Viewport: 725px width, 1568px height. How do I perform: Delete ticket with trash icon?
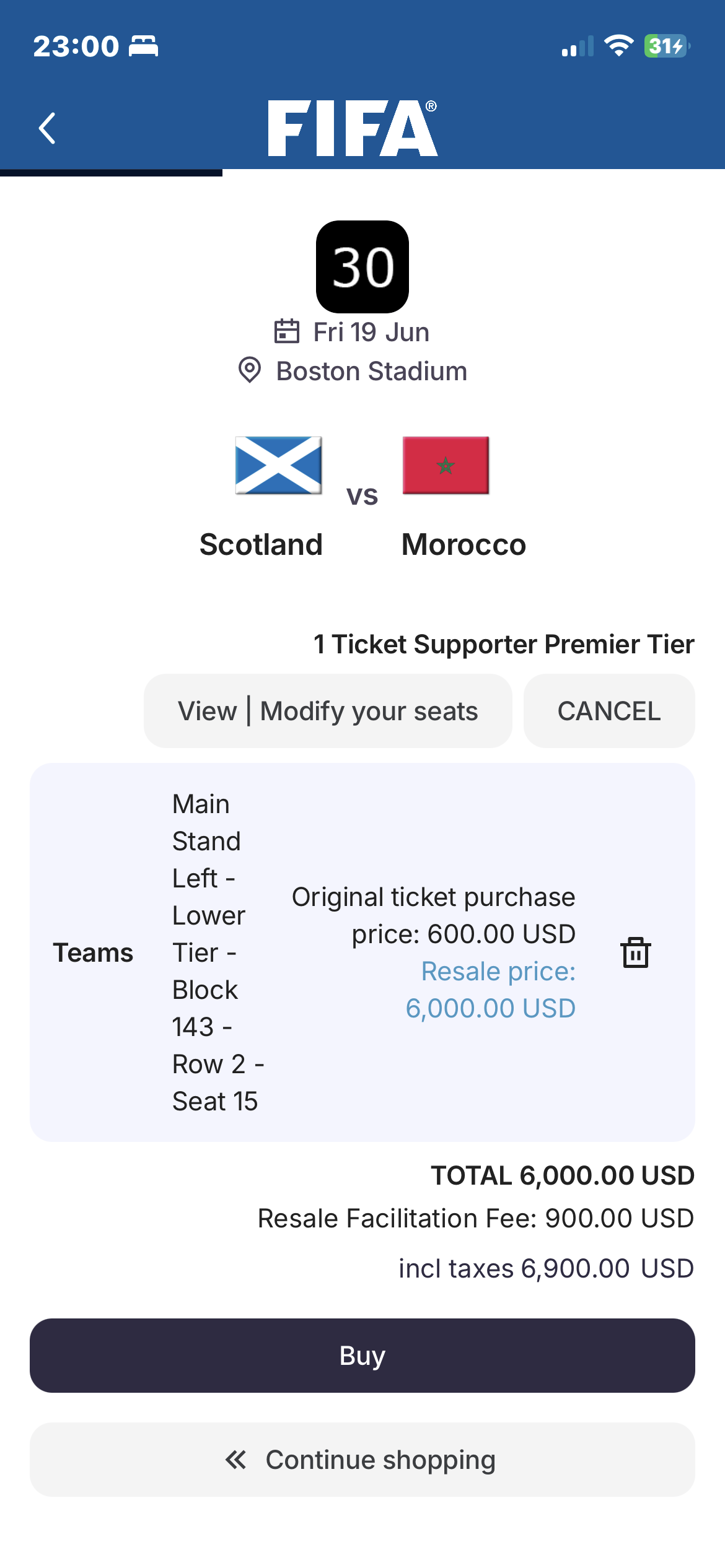(x=636, y=952)
